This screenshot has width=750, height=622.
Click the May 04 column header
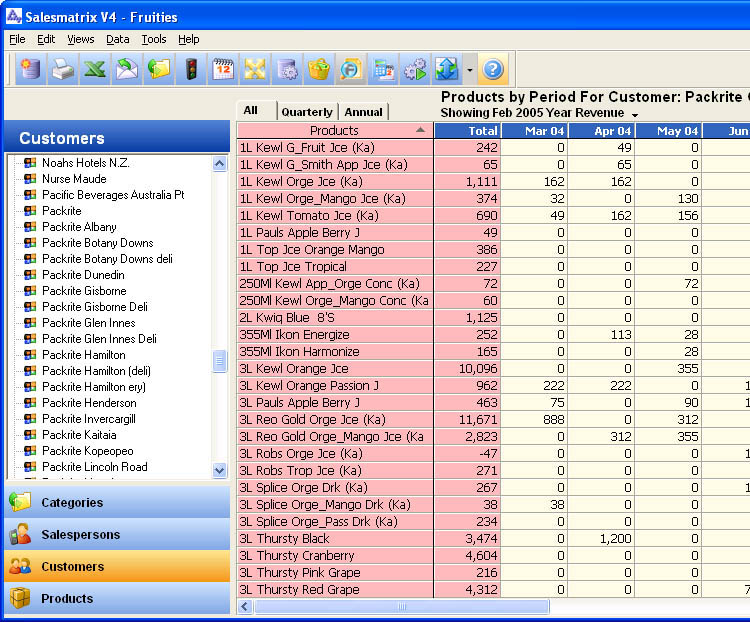pos(668,131)
